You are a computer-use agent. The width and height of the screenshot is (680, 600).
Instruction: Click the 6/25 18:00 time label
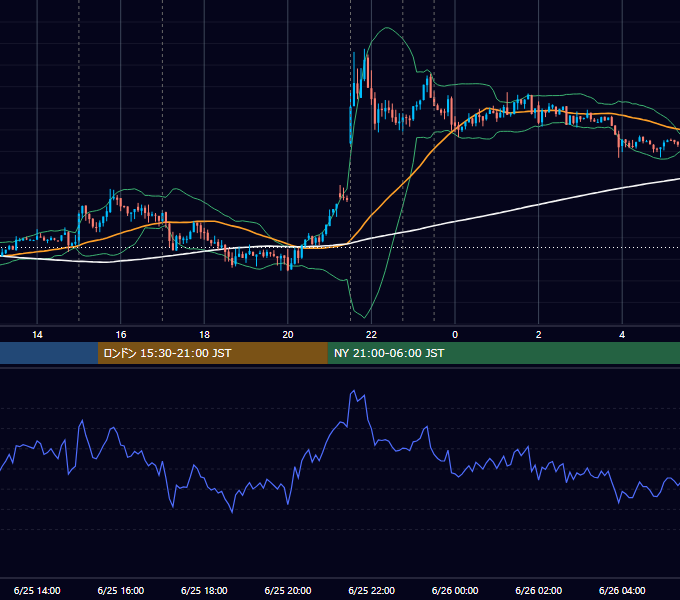pos(204,590)
